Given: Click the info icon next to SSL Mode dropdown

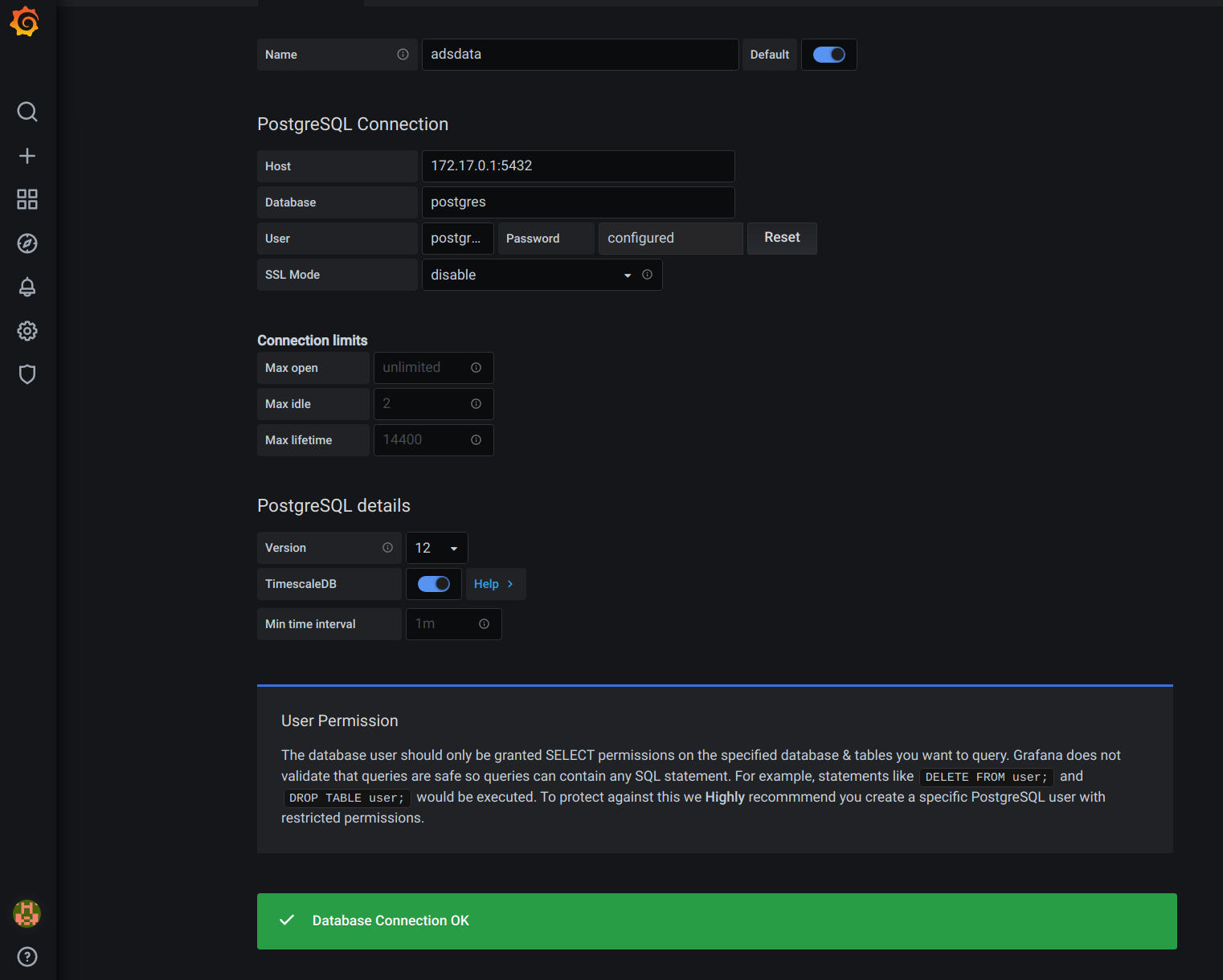Looking at the screenshot, I should coord(647,275).
